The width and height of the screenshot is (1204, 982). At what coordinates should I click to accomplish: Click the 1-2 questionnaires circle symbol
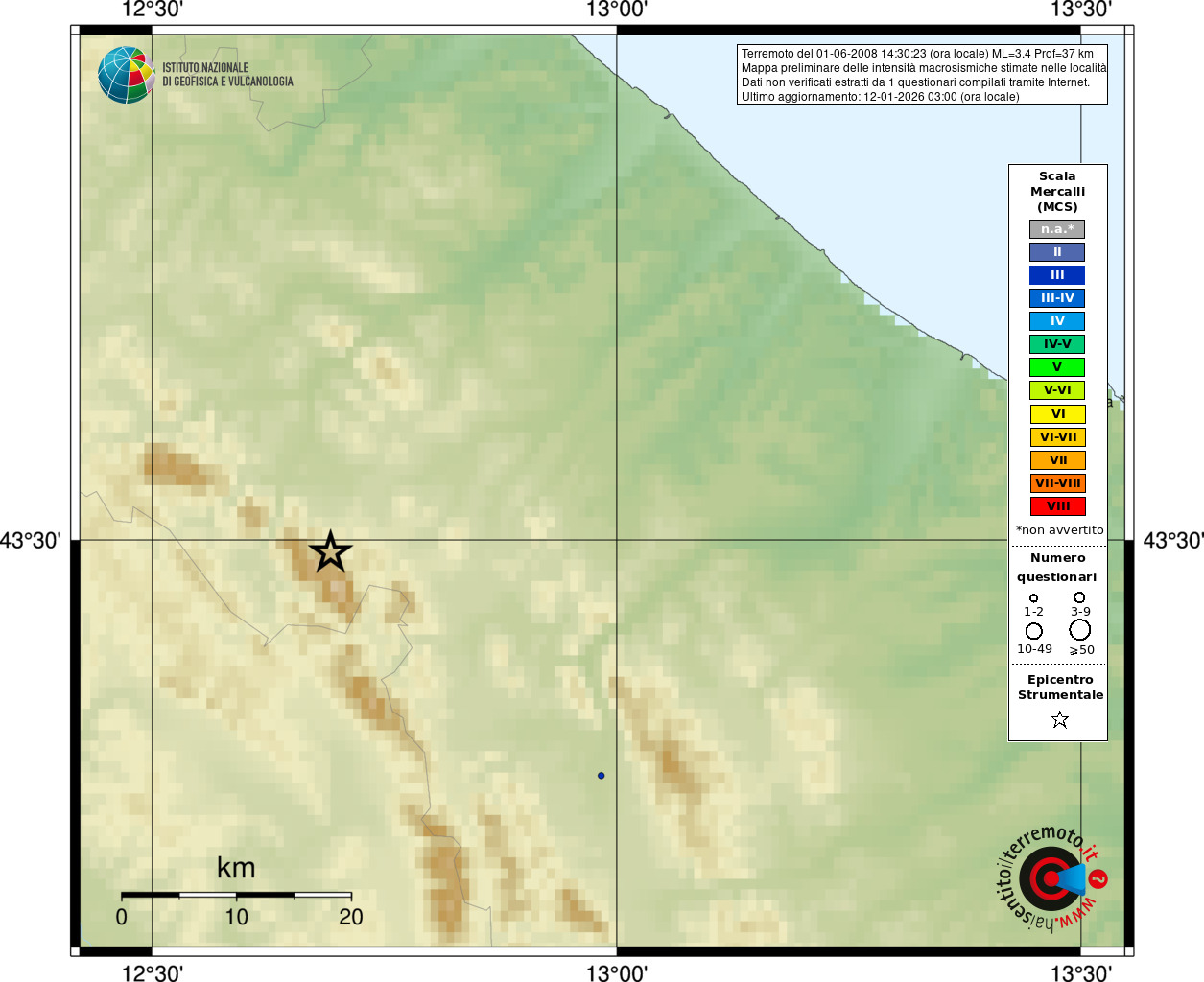tap(1033, 597)
